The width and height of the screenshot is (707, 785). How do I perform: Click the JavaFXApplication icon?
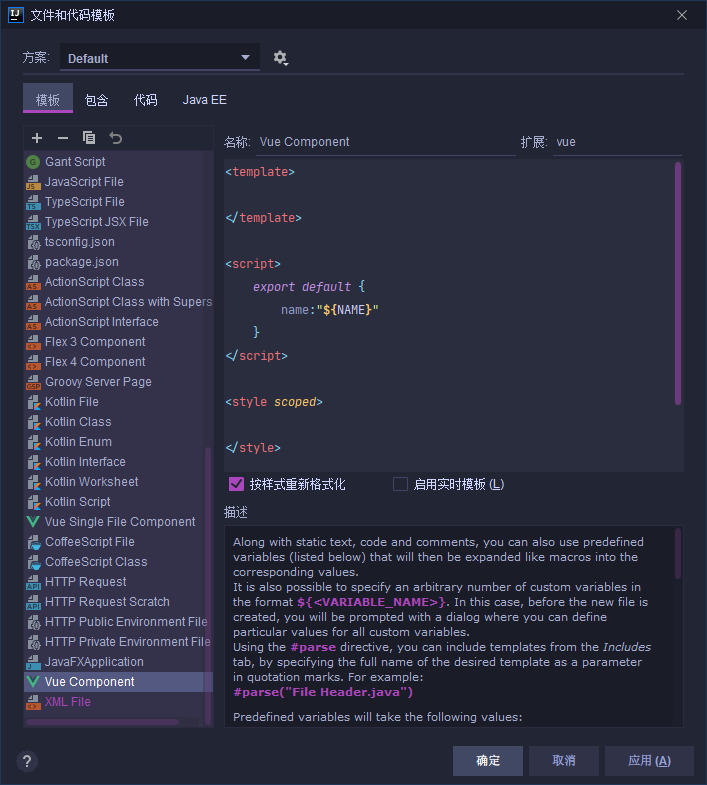[33, 662]
